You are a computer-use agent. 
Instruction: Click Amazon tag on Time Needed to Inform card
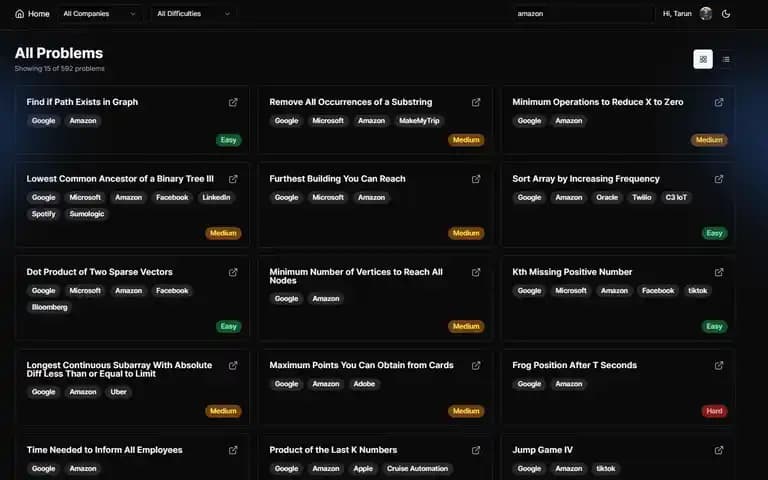pos(83,469)
